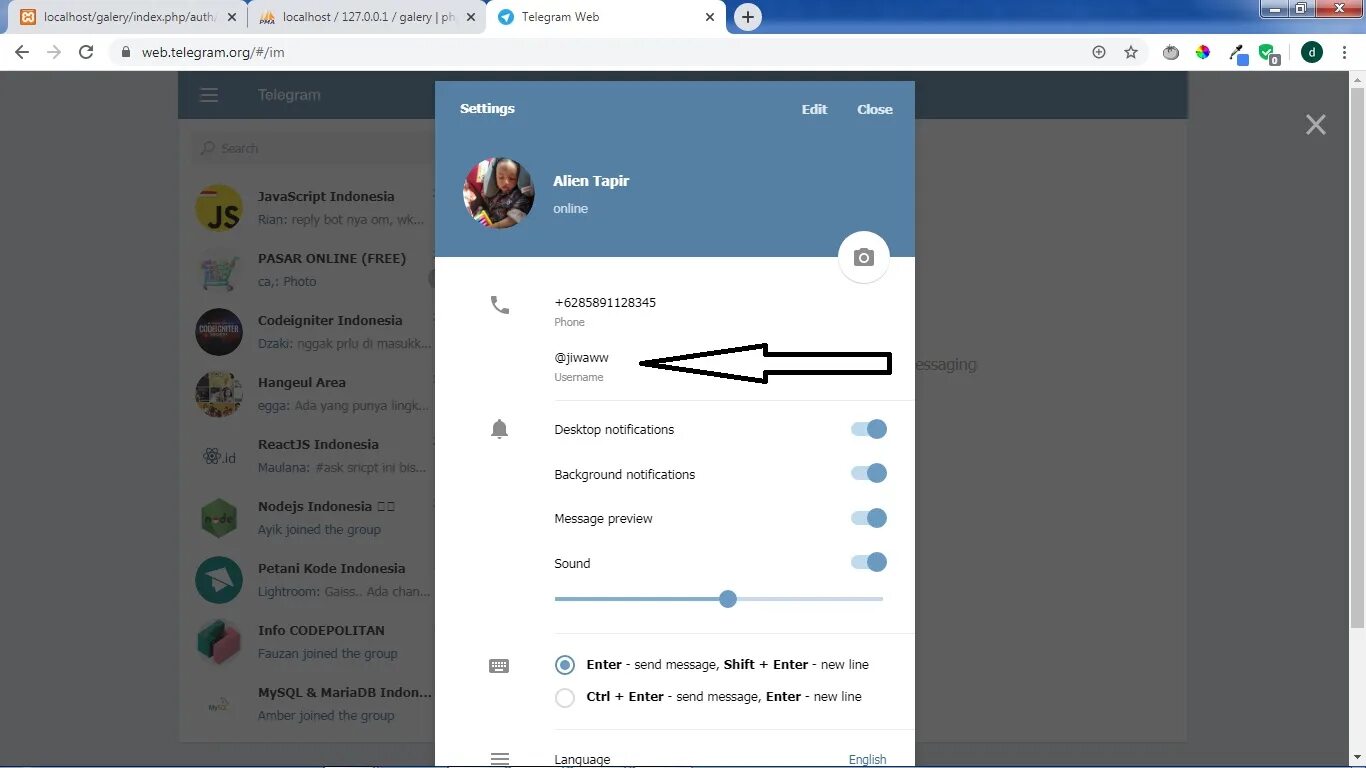Switch to the Telegram Web tab

[x=608, y=17]
